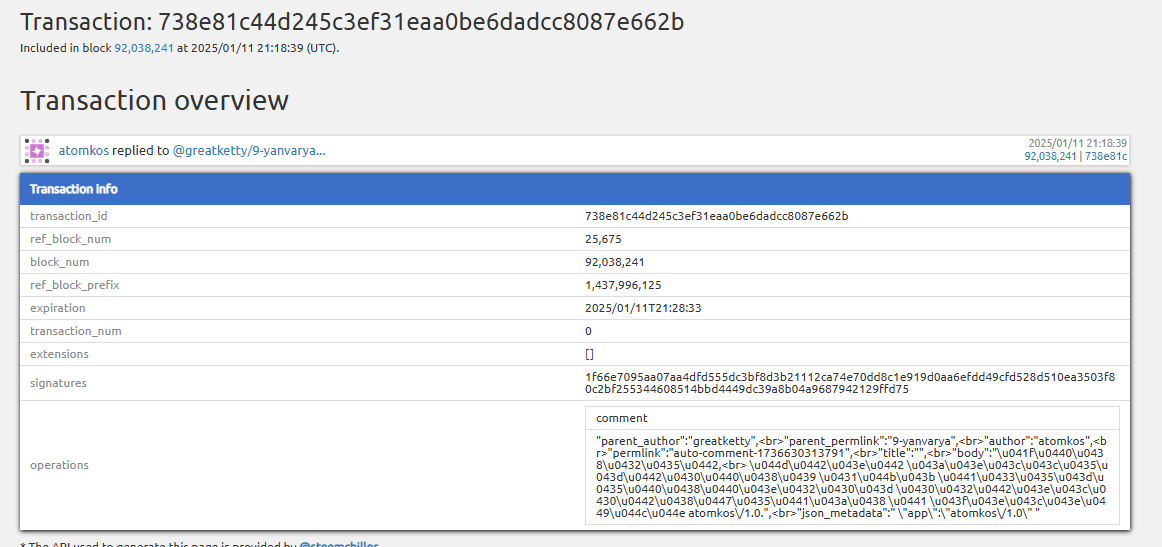Image resolution: width=1162 pixels, height=547 pixels.
Task: Click the 92,038,241 block link in the overview row
Action: click(1050, 156)
